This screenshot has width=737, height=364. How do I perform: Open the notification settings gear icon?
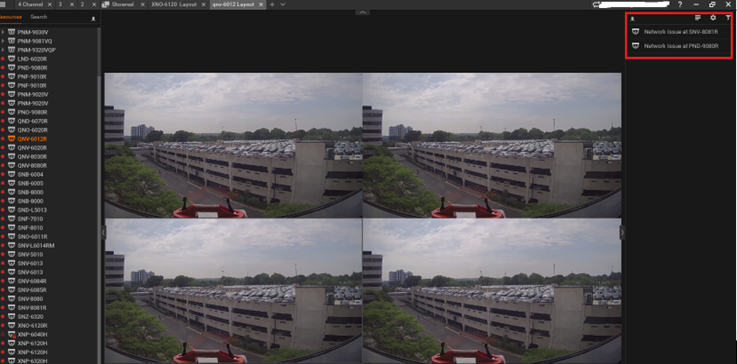[713, 18]
